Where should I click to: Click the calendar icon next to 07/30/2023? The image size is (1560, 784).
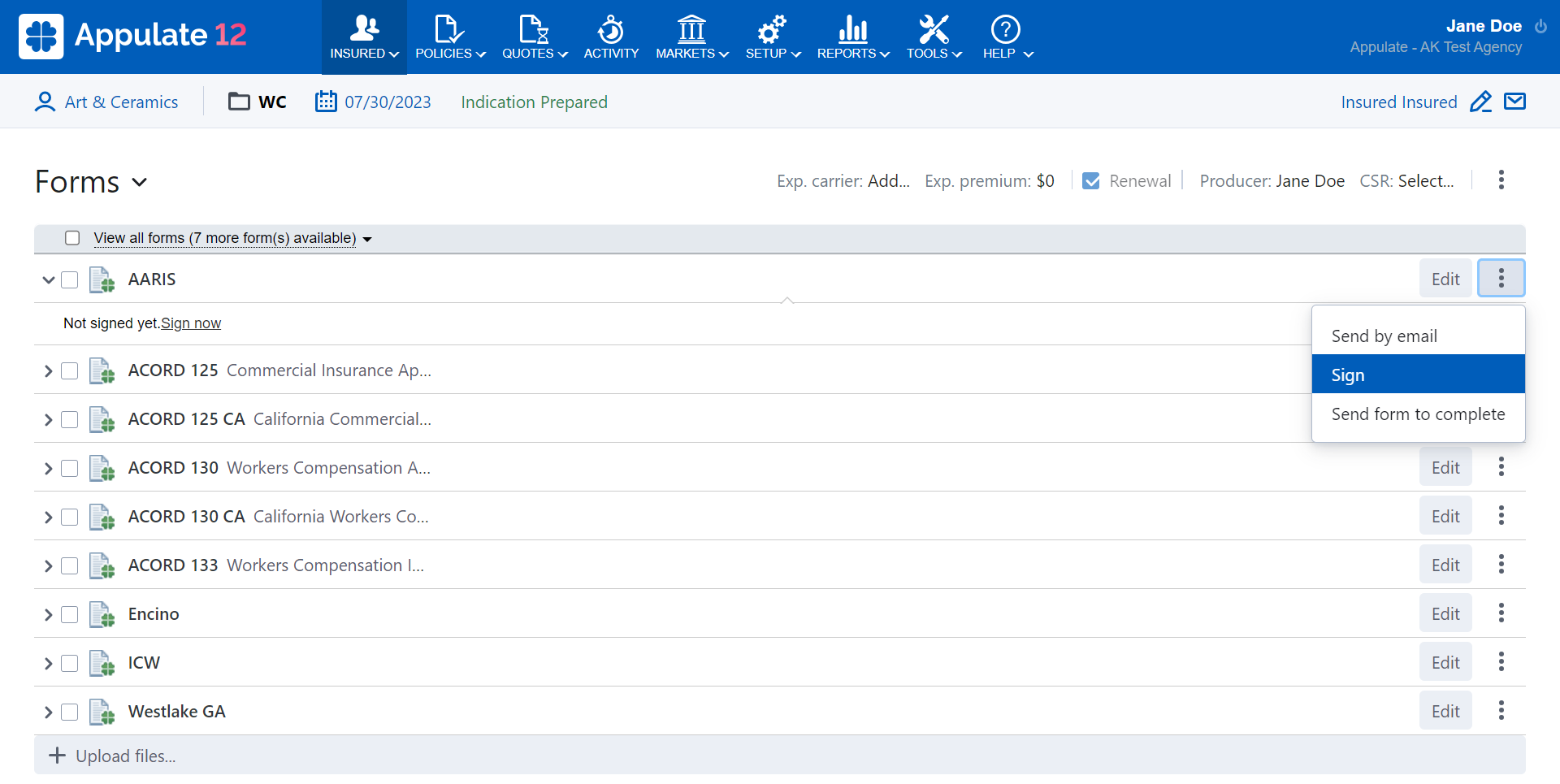[326, 102]
